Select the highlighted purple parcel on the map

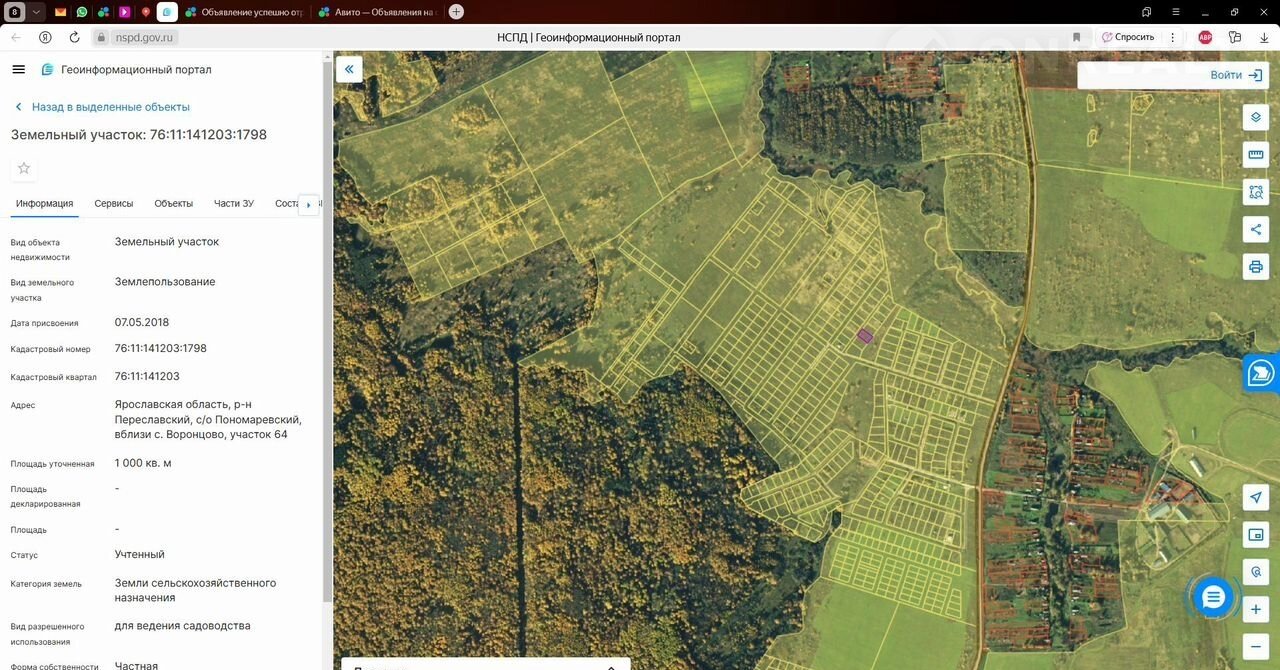click(x=865, y=337)
